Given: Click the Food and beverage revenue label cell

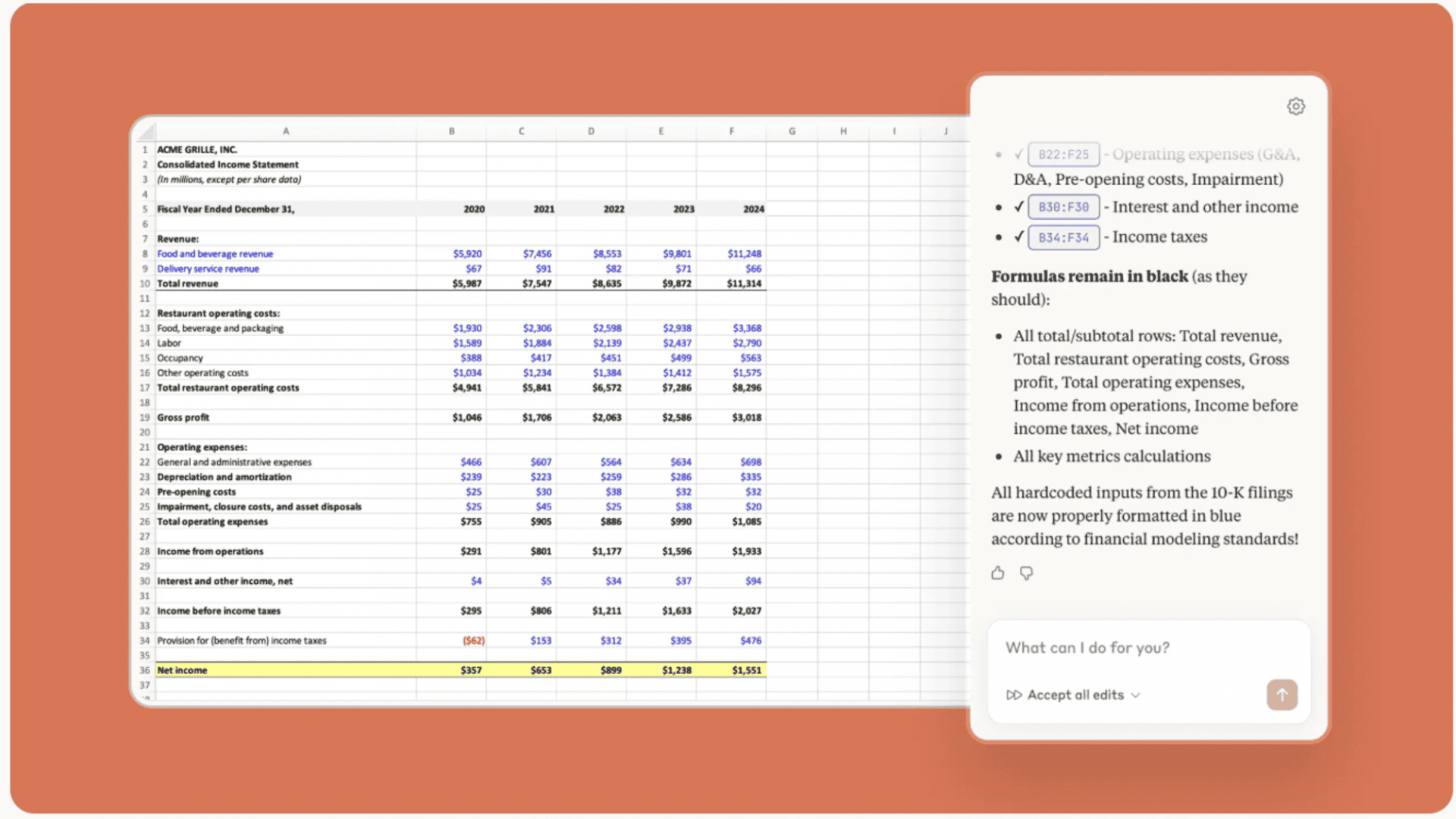Looking at the screenshot, I should pyautogui.click(x=215, y=254).
